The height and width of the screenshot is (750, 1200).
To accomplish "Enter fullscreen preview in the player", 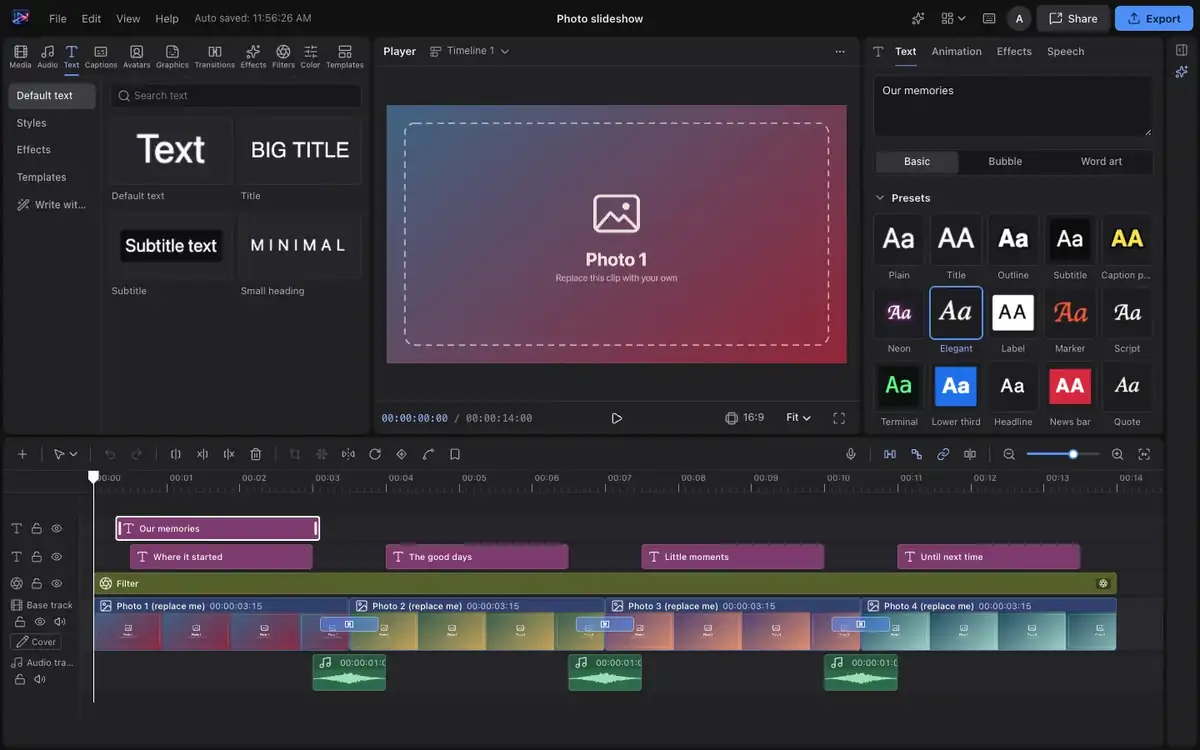I will (839, 418).
